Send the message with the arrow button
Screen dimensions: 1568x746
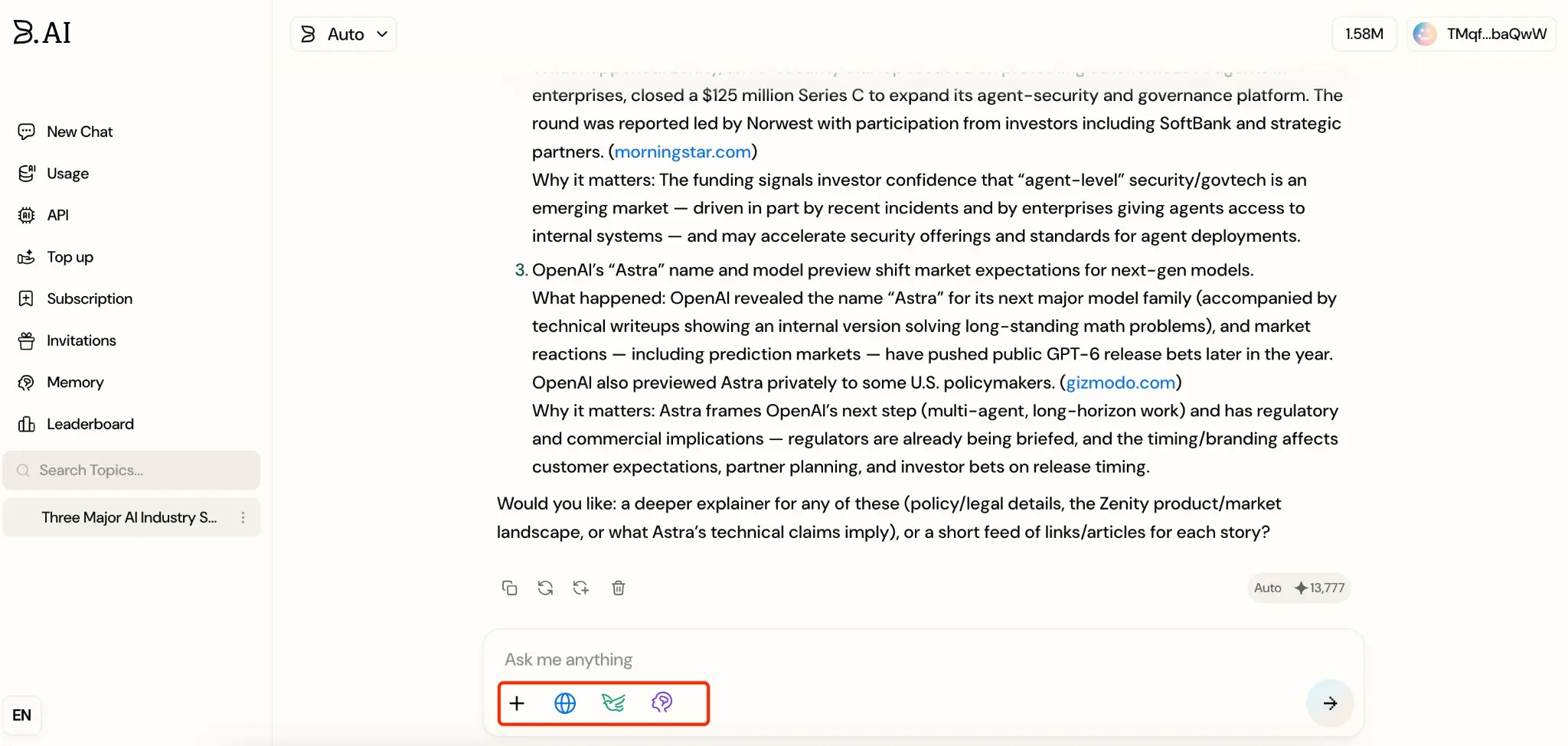click(x=1330, y=703)
